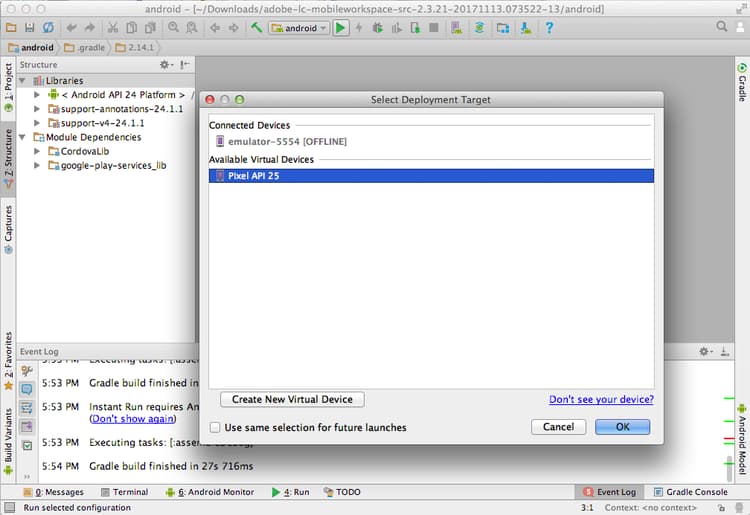This screenshot has width=750, height=515.
Task: Click the Cancel button in the dialog
Action: point(558,427)
